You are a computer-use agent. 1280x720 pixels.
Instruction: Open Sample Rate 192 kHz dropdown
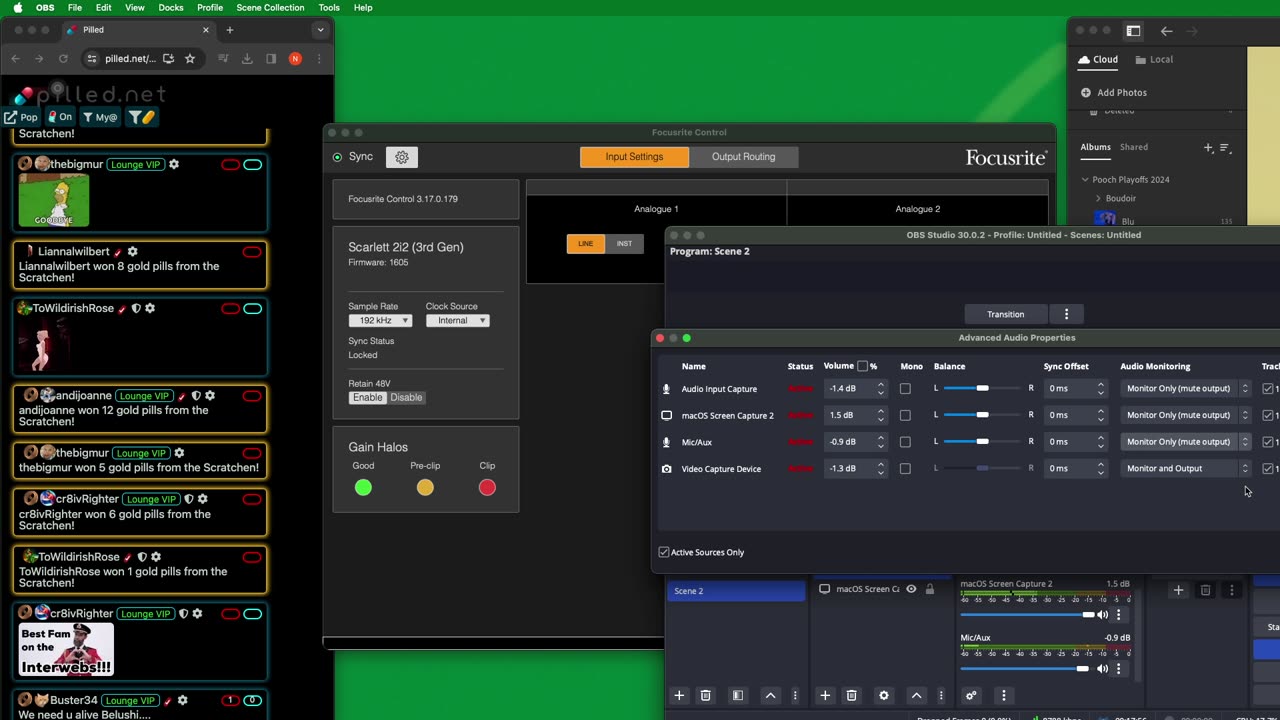coord(380,321)
